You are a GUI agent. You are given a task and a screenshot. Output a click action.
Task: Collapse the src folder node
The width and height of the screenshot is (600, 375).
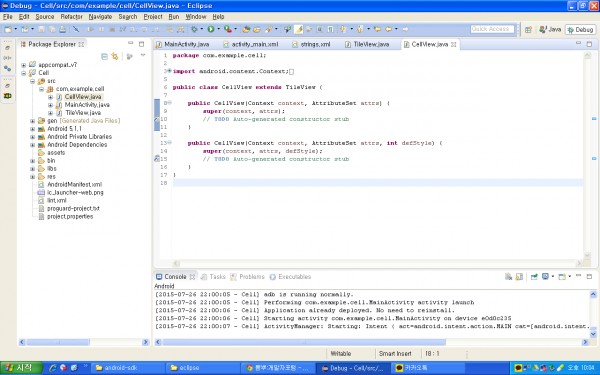pos(33,81)
